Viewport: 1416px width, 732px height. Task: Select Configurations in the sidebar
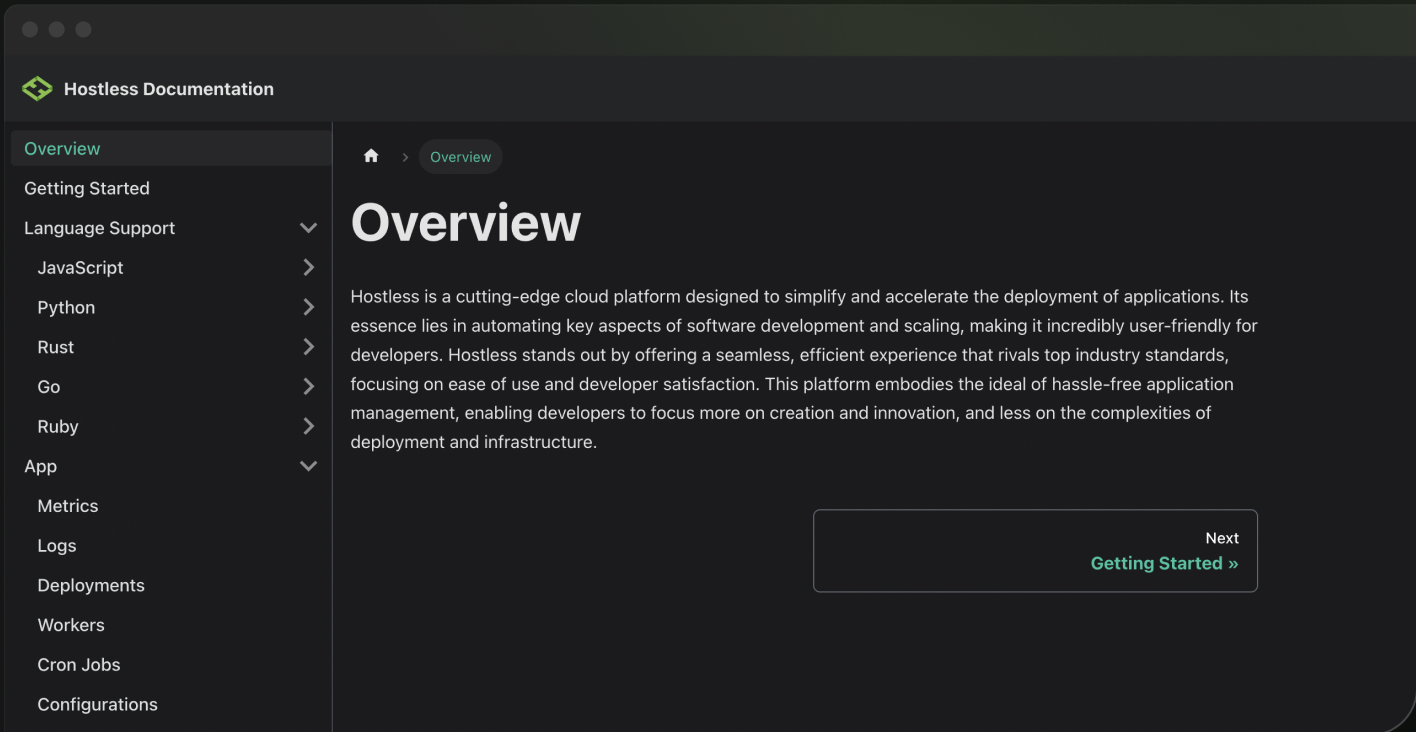tap(97, 704)
